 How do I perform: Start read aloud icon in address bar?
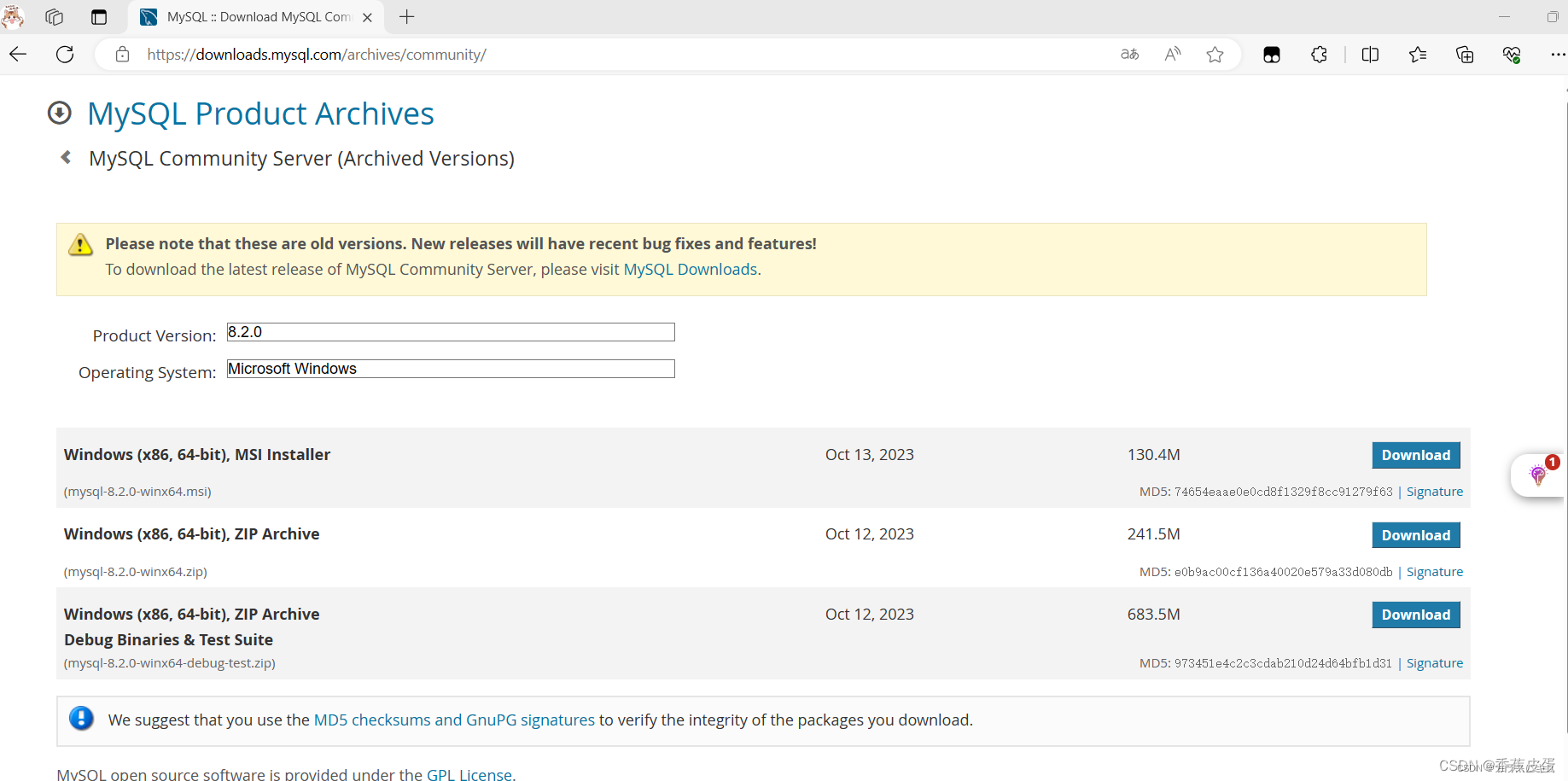[1173, 55]
